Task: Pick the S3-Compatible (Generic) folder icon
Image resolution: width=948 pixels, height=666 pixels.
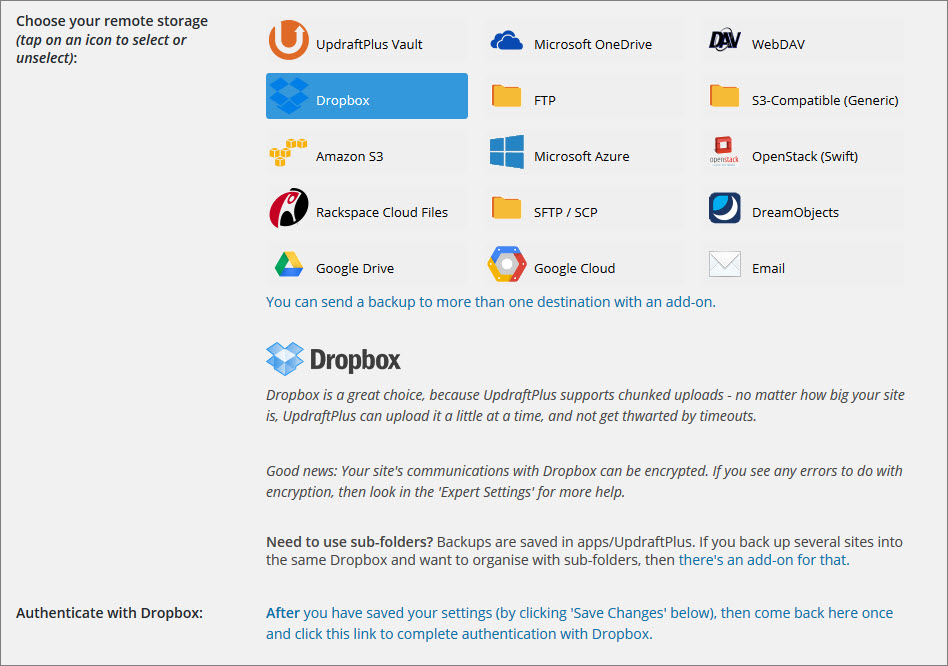Action: (725, 97)
